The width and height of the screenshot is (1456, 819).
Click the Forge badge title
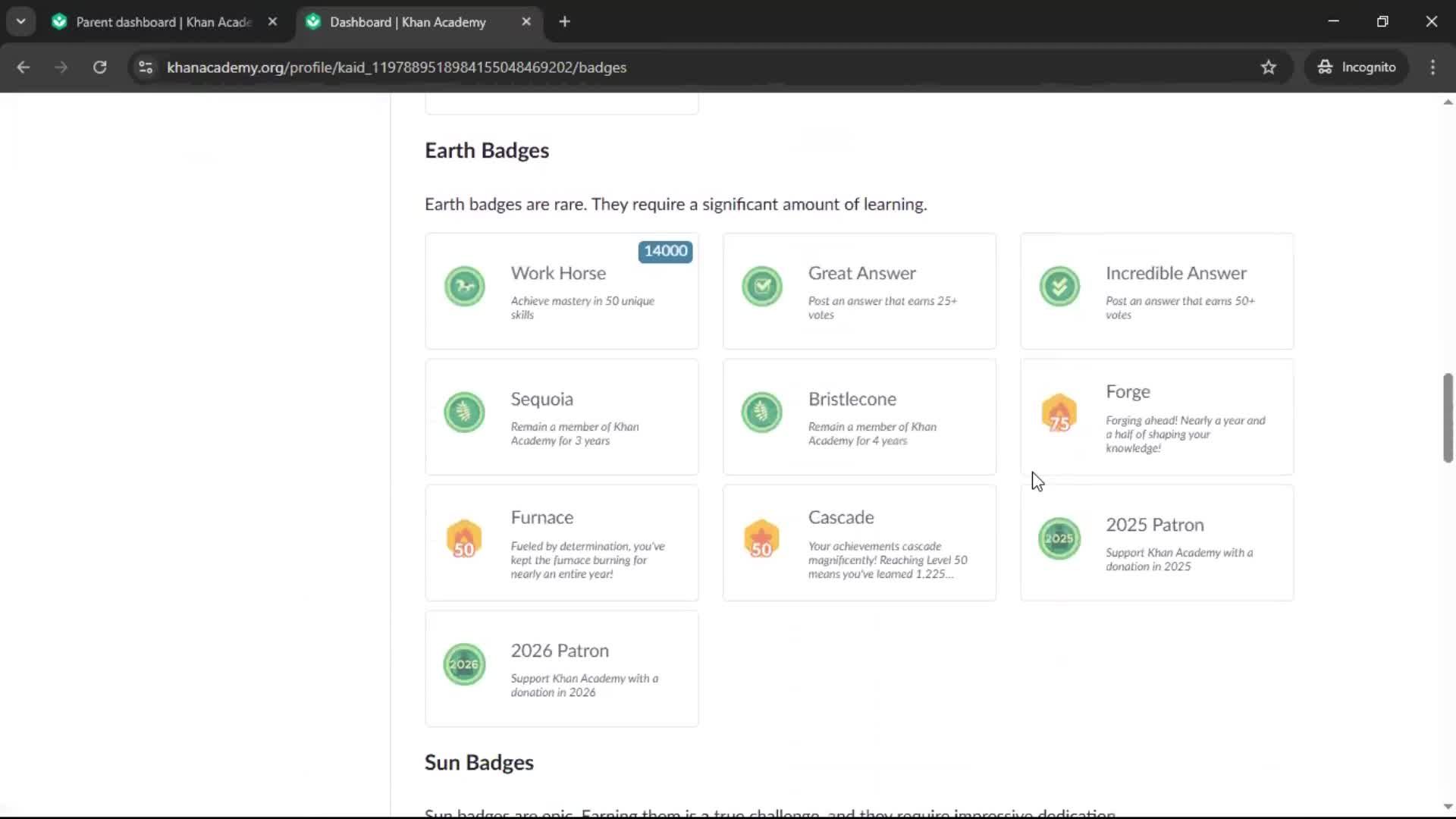[1128, 391]
